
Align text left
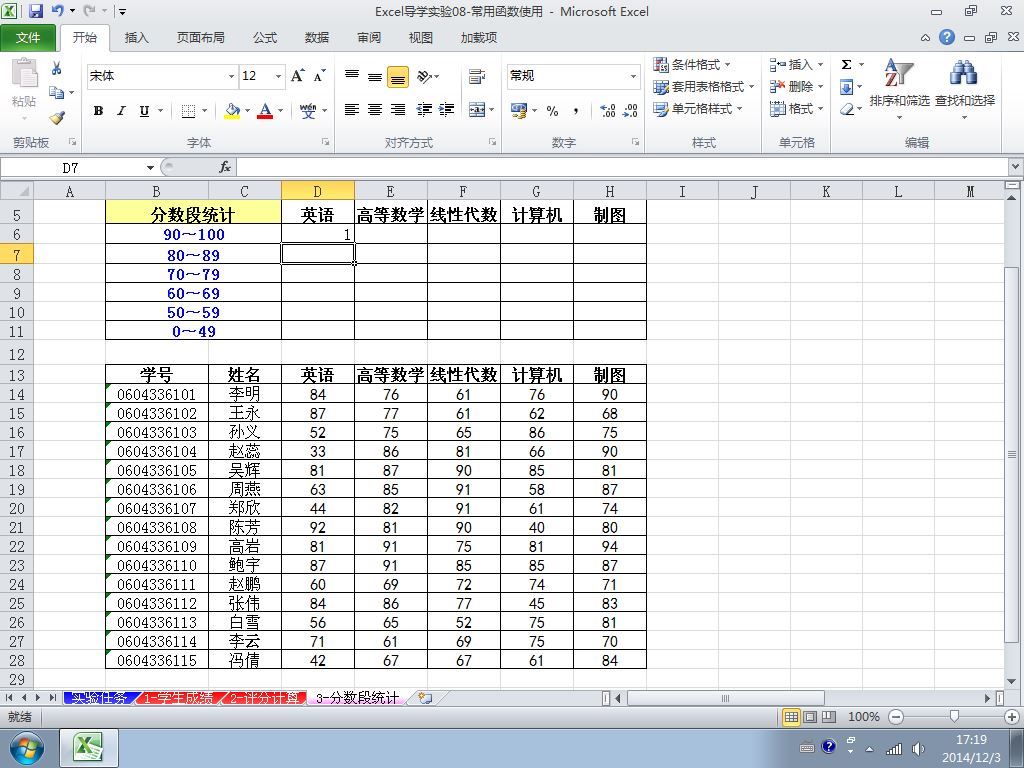click(352, 110)
